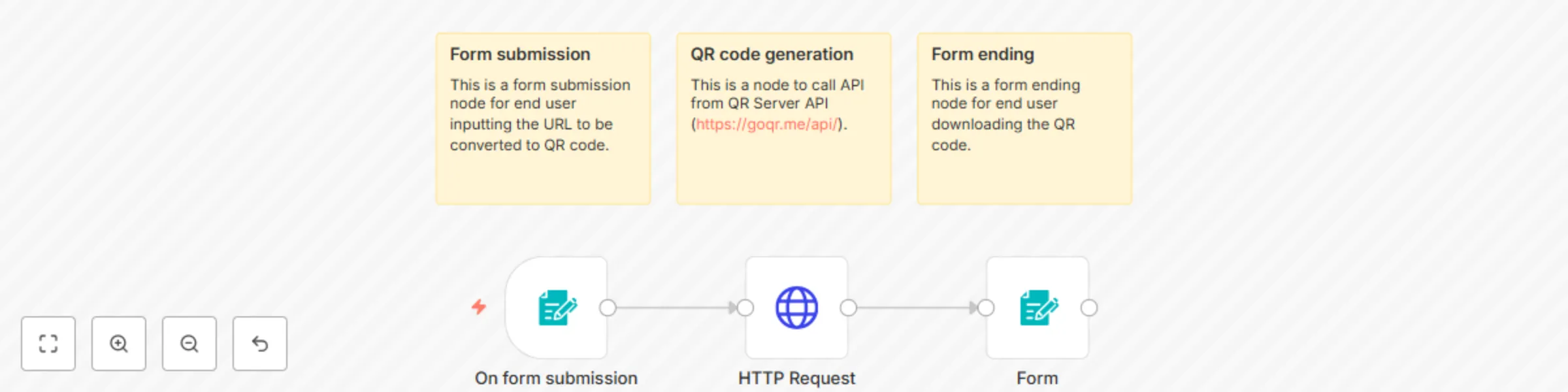
Task: Select the Form submission sticky note
Action: tap(543, 118)
